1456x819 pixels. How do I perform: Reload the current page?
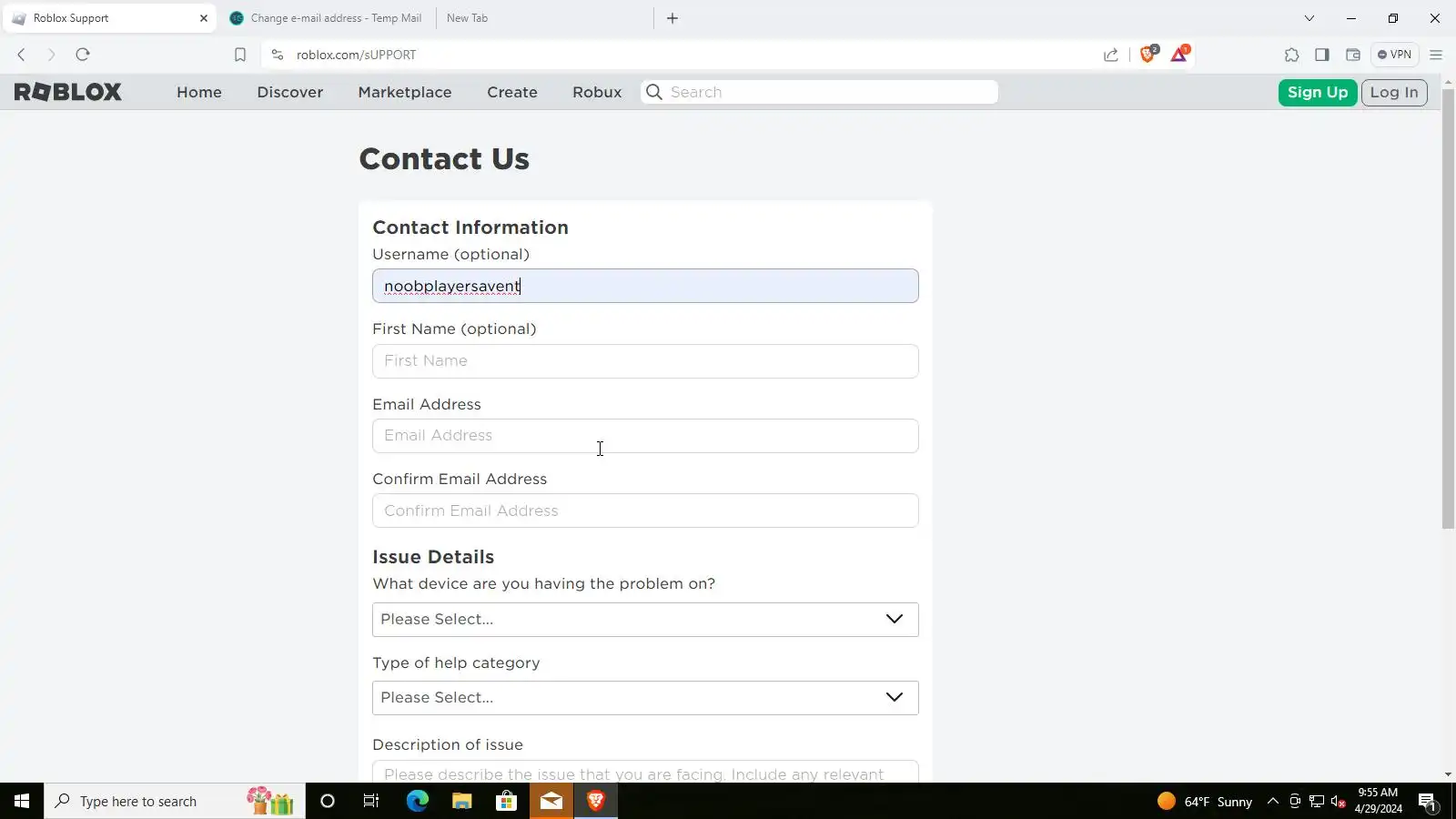coord(83,55)
